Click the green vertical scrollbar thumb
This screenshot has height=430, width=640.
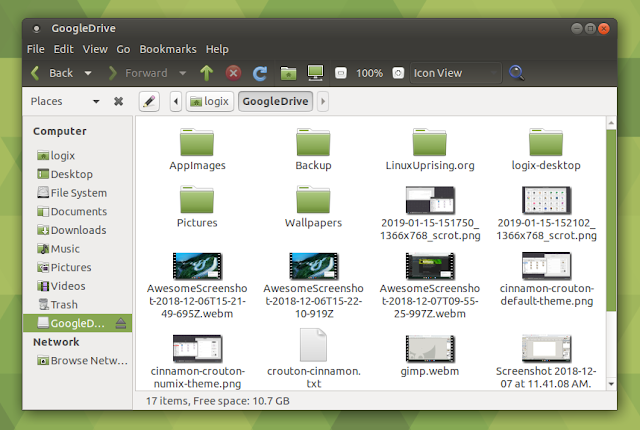pos(611,220)
